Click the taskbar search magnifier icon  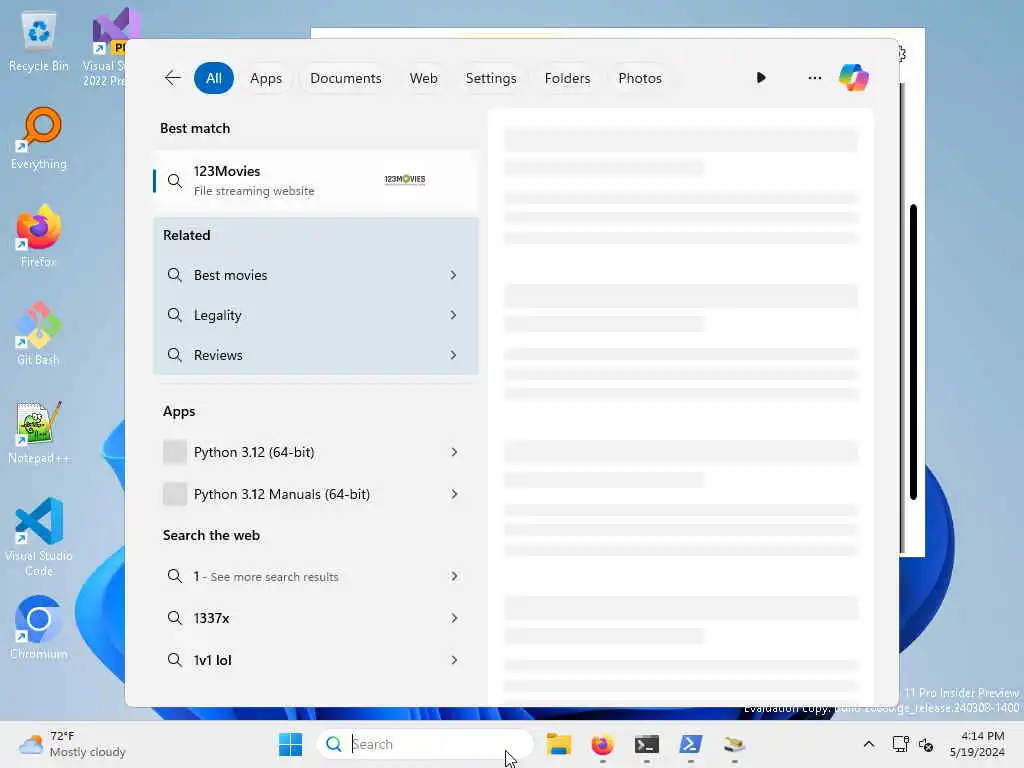coord(334,744)
